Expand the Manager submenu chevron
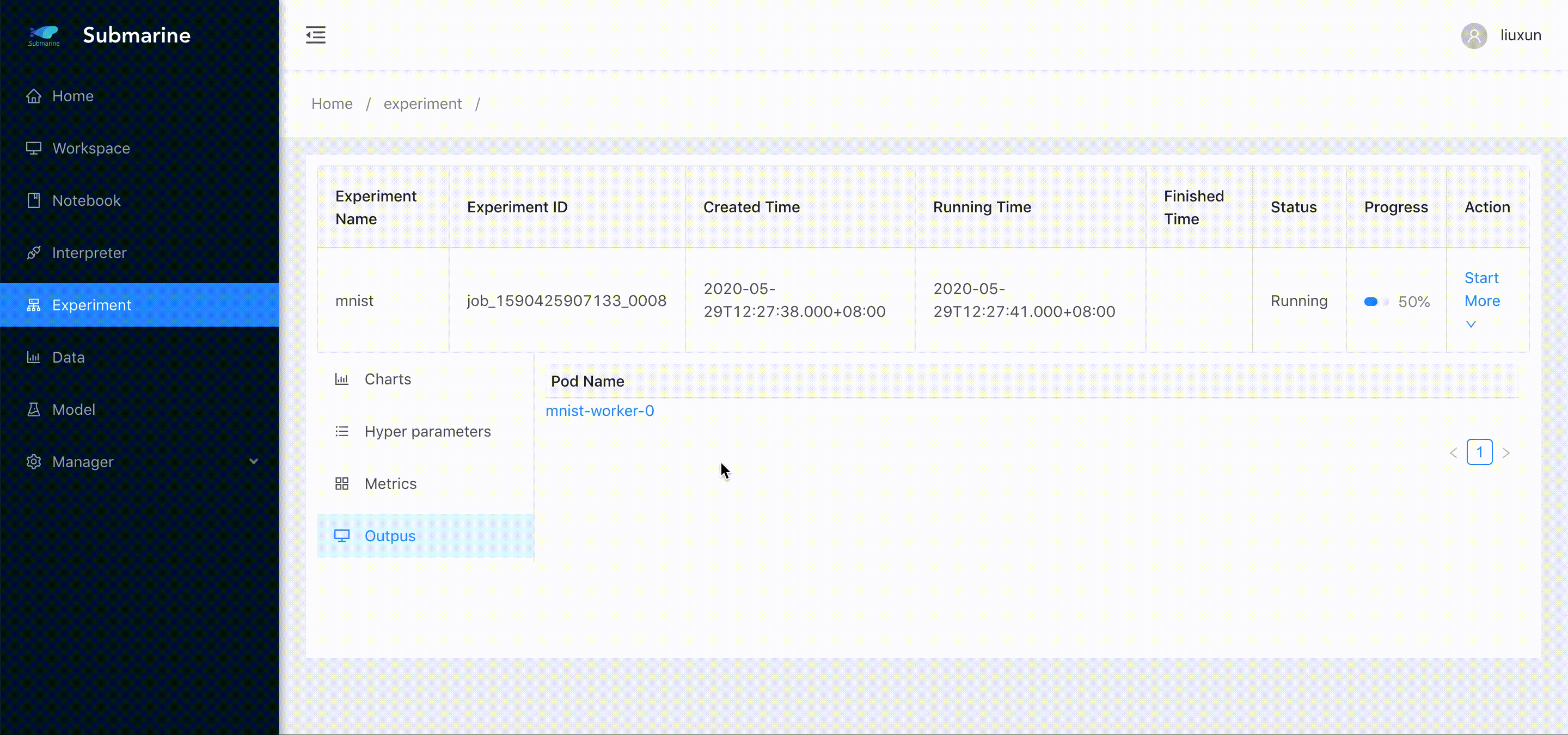The image size is (1568, 735). [254, 461]
